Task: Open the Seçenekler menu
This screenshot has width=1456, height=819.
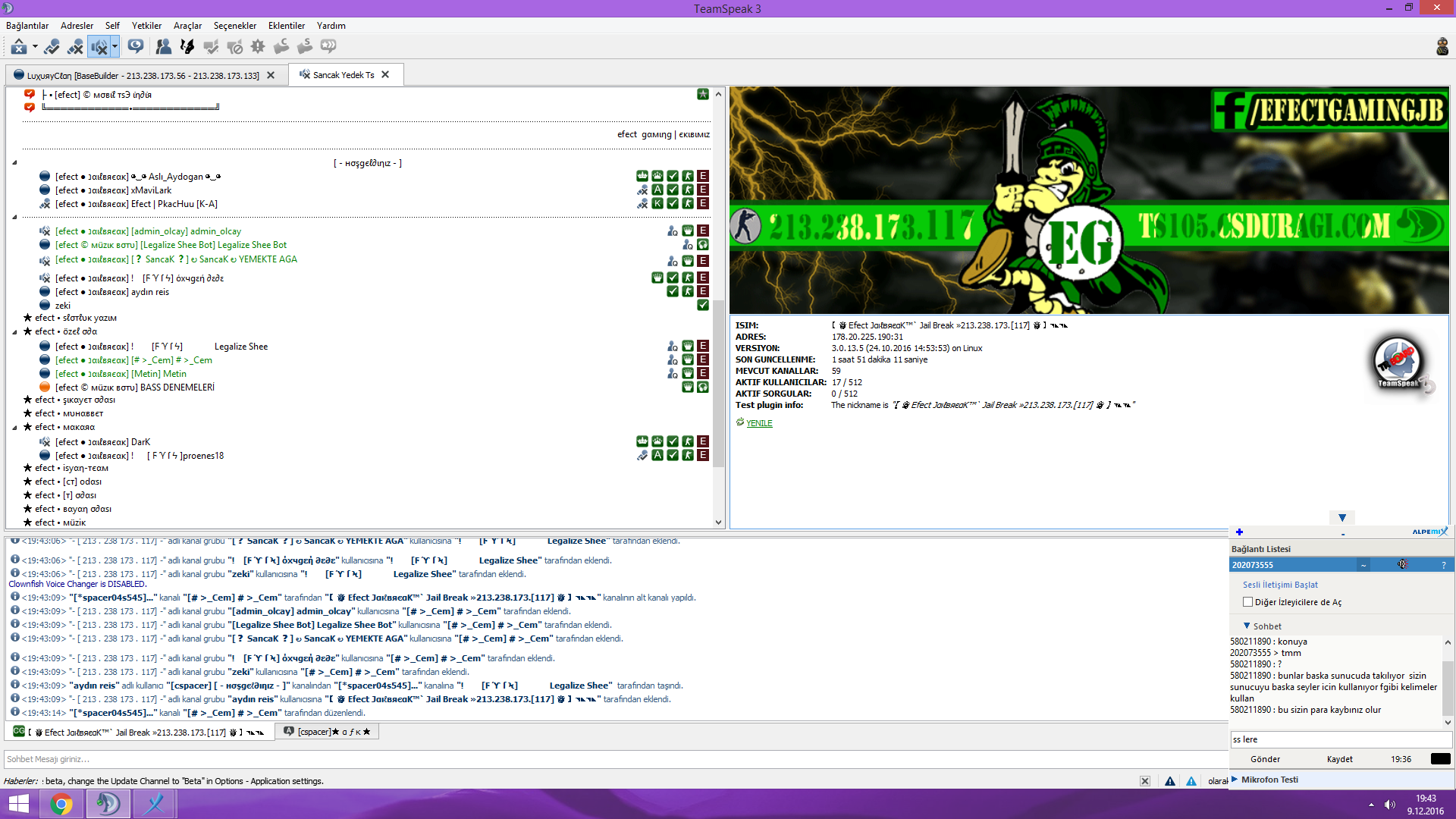Action: tap(235, 26)
